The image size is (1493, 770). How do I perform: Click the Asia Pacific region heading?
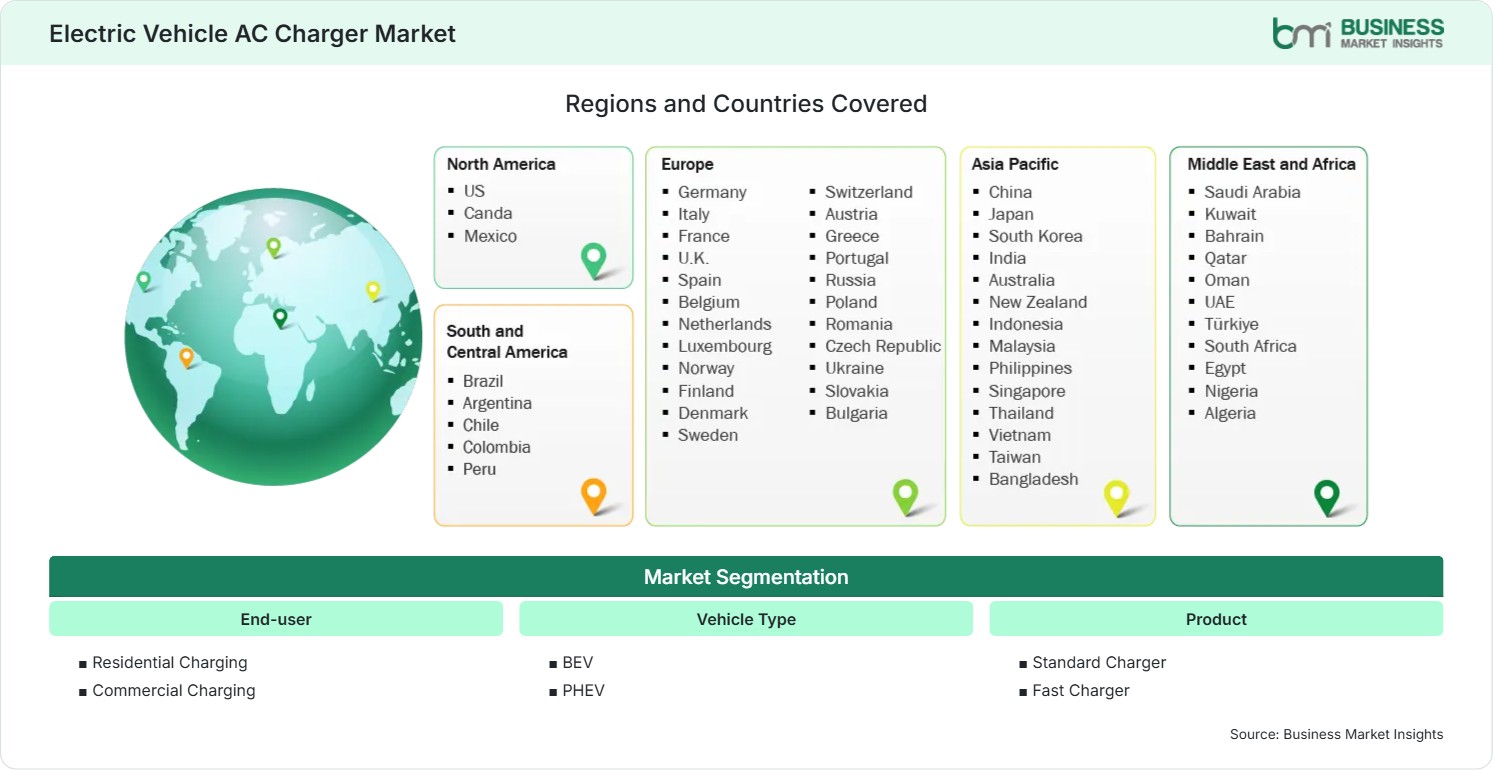pyautogui.click(x=1015, y=164)
